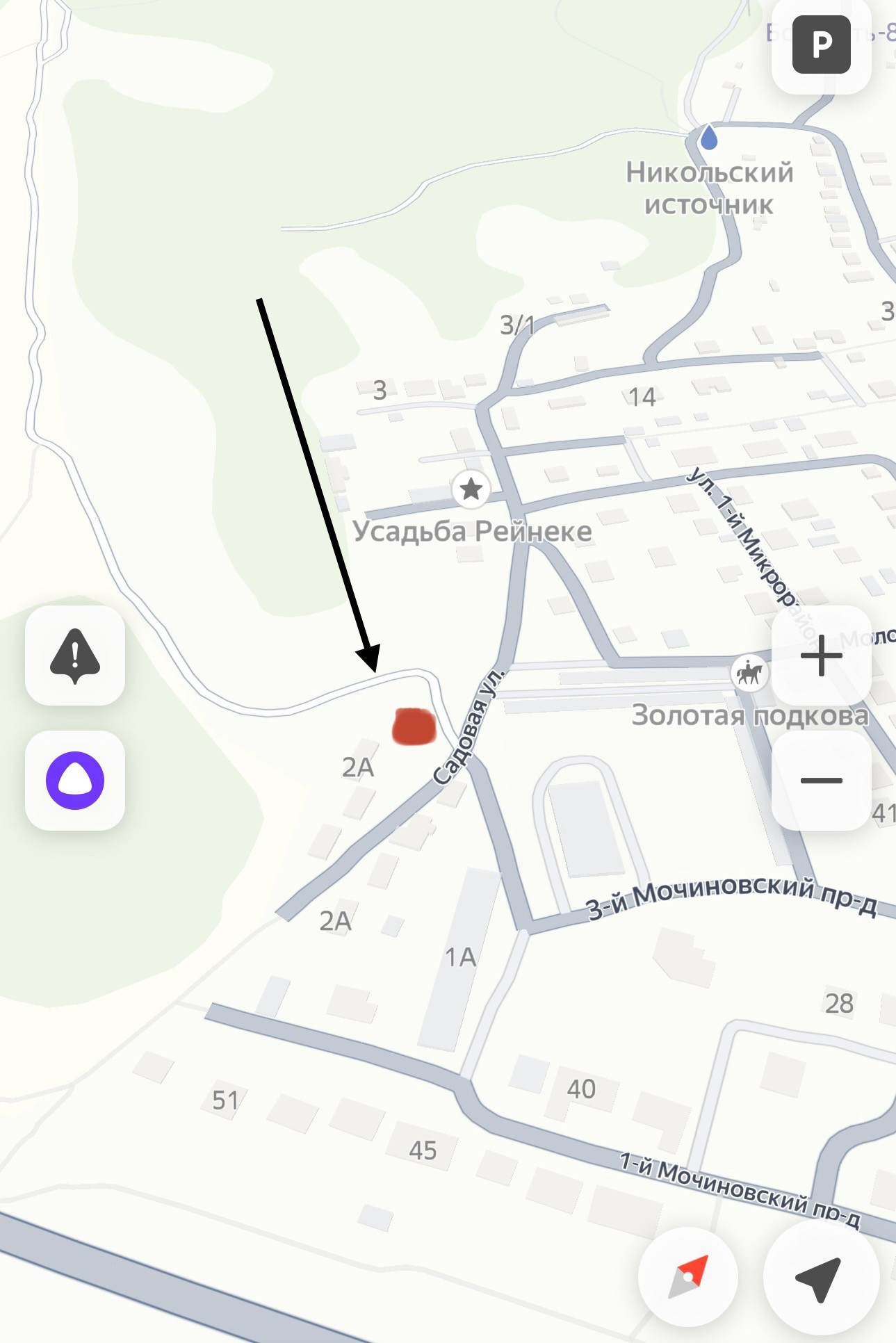The width and height of the screenshot is (896, 1343).
Task: Select building number 45
Action: (423, 1150)
